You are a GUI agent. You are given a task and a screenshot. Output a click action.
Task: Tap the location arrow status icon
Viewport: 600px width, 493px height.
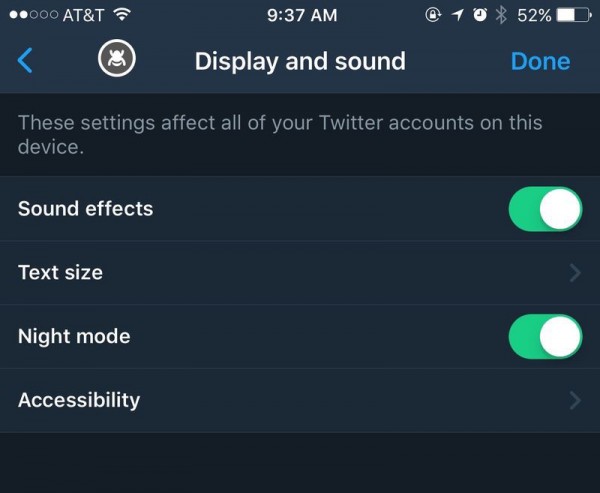point(457,15)
